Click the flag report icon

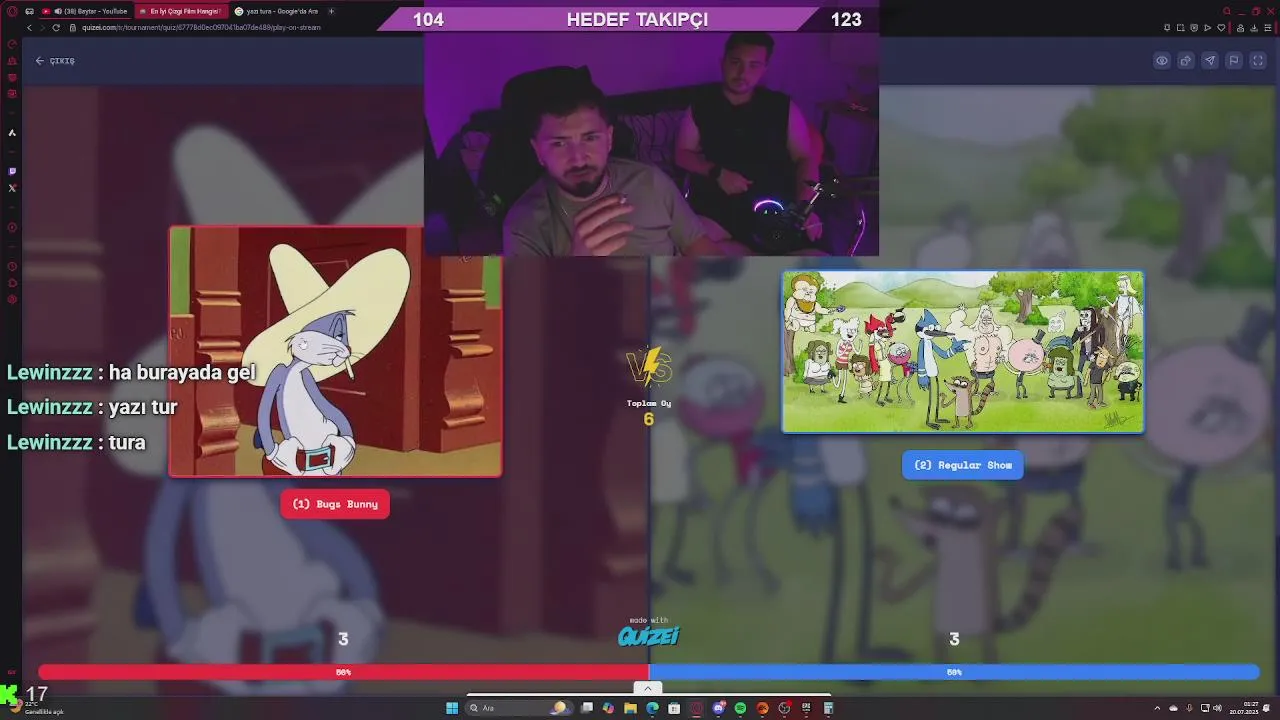tap(1234, 61)
